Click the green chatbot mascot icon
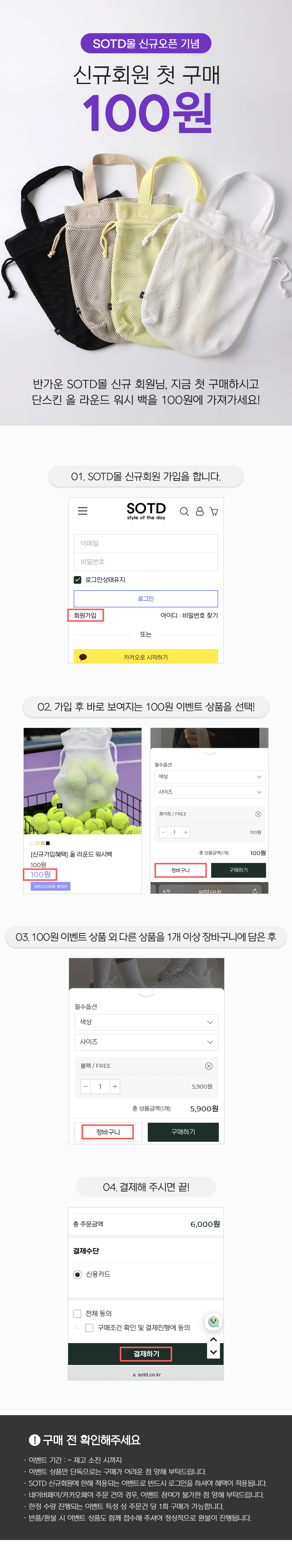This screenshot has height=1568, width=292. tap(214, 1321)
